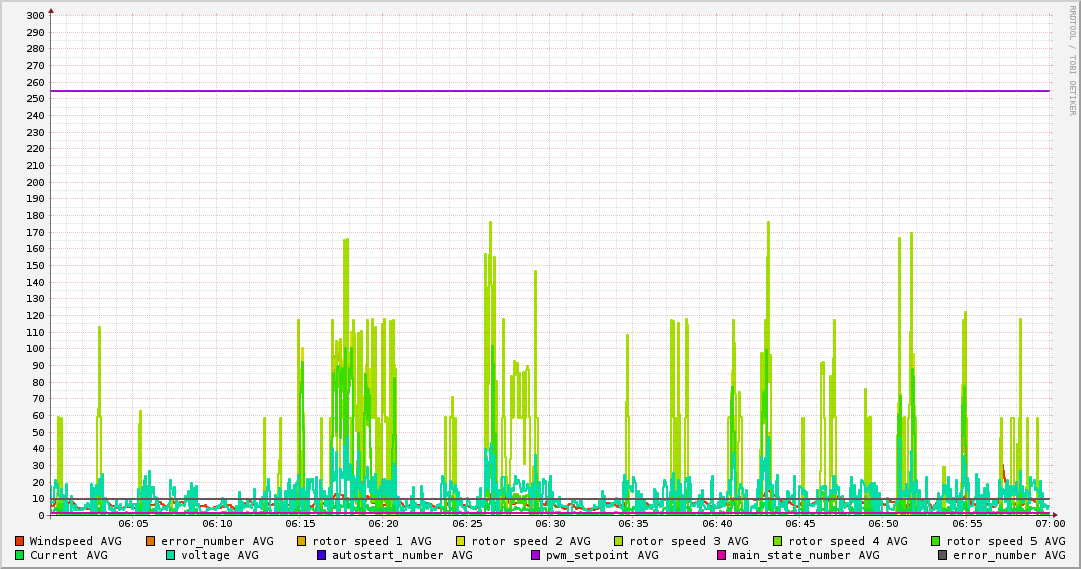Image resolution: width=1081 pixels, height=569 pixels.
Task: Click the gray error_number AVG swatch
Action: [942, 555]
